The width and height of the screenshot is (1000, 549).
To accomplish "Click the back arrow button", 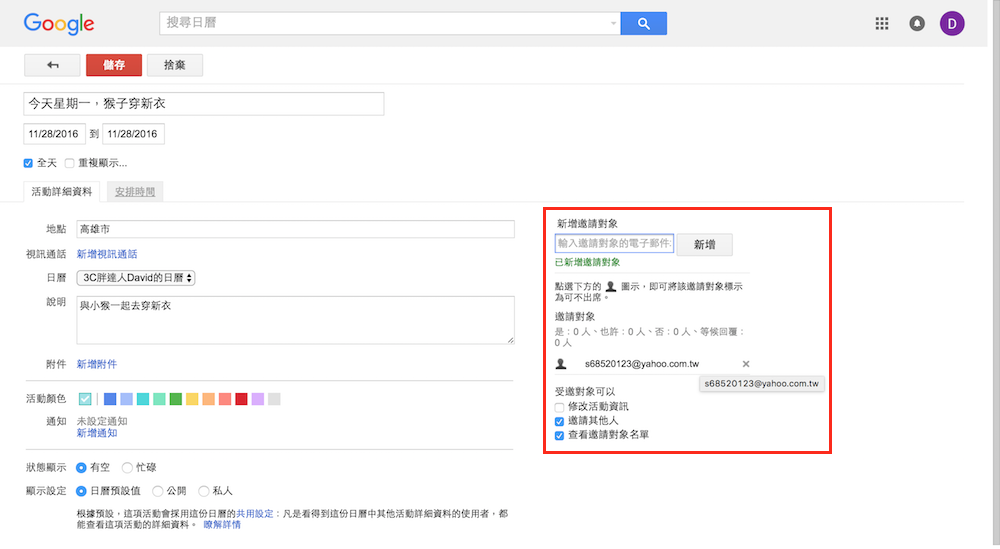I will pyautogui.click(x=53, y=65).
